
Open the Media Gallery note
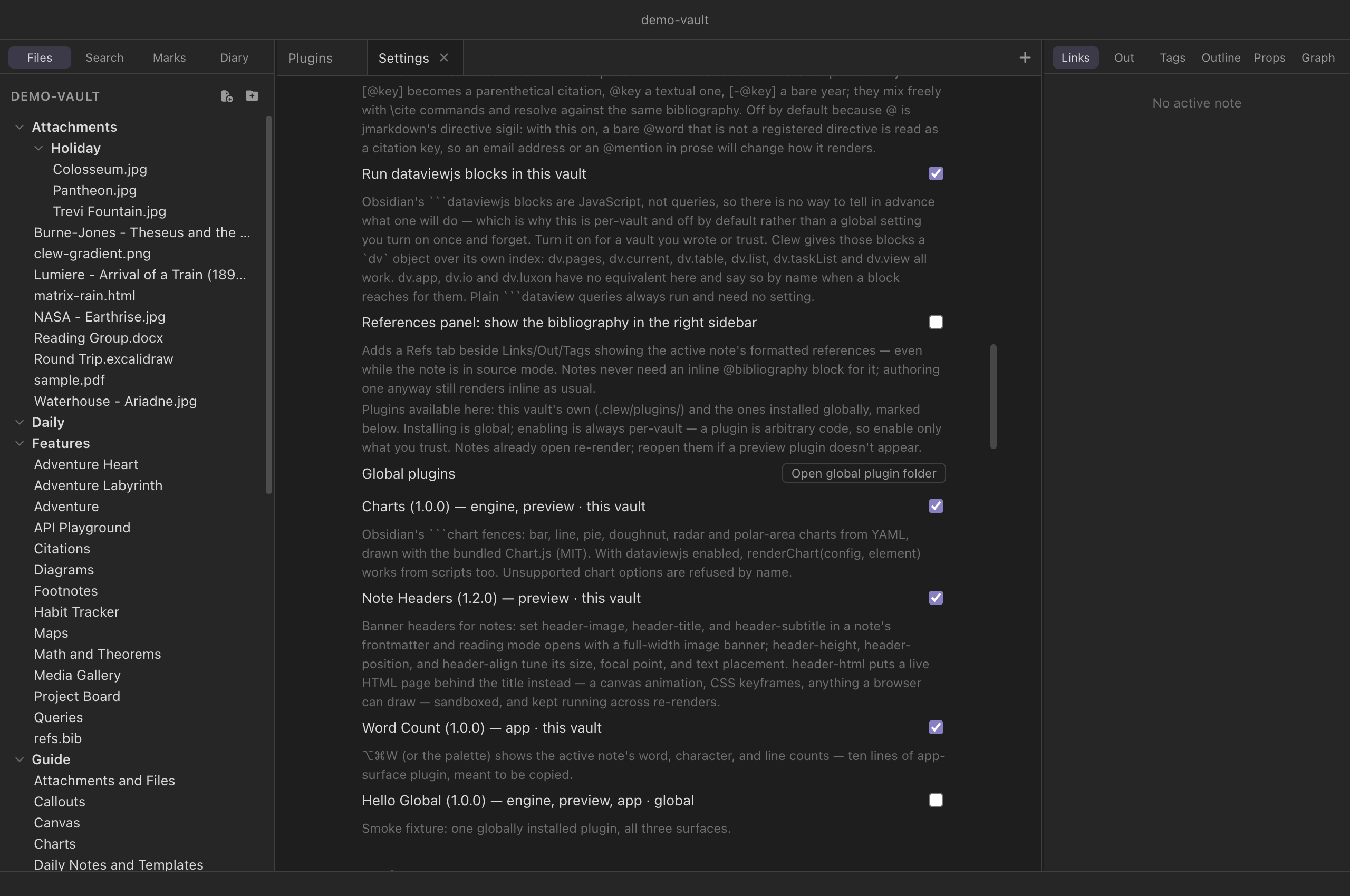pos(77,676)
